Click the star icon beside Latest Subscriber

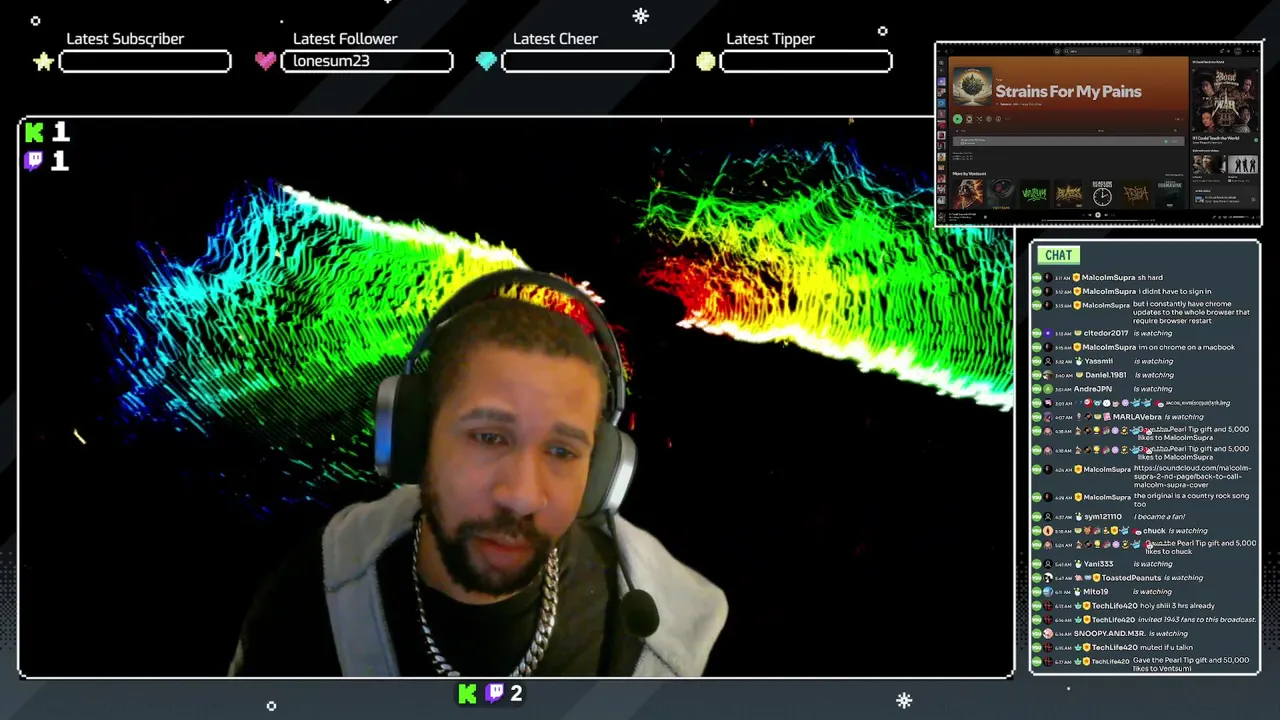(x=43, y=62)
